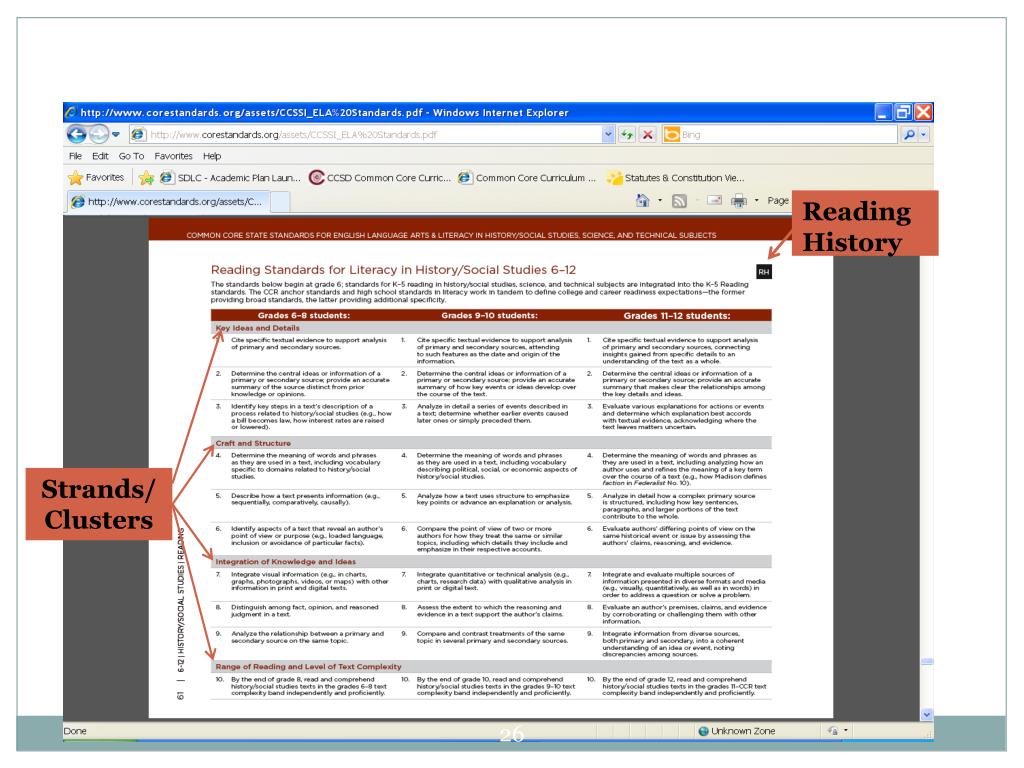Image resolution: width=1024 pixels, height=768 pixels.
Task: Expand the Home icon dropdown arrow
Action: pyautogui.click(x=660, y=200)
